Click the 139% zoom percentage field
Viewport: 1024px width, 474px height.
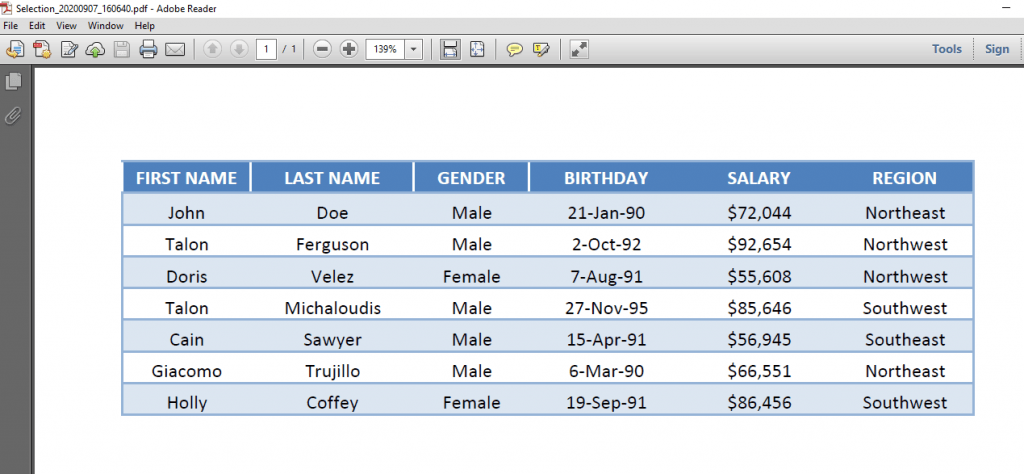[385, 49]
